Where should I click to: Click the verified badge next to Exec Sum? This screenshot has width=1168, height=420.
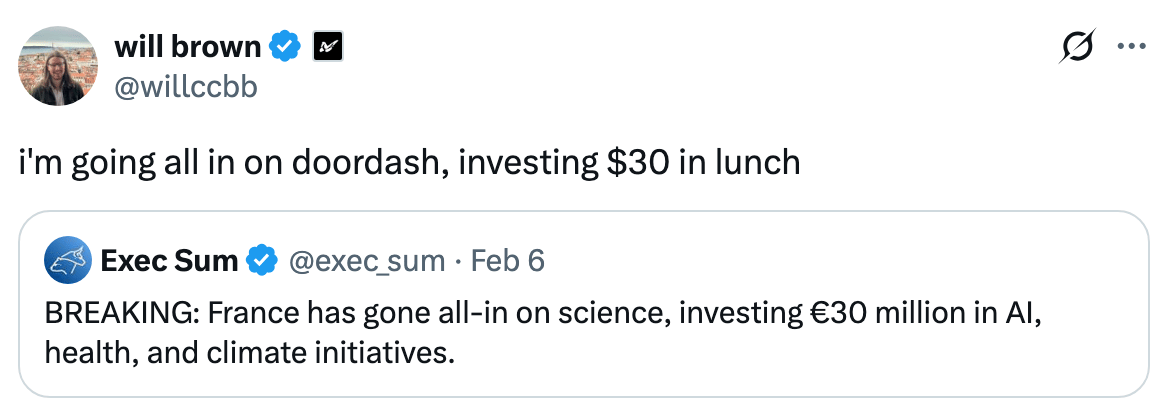(262, 262)
